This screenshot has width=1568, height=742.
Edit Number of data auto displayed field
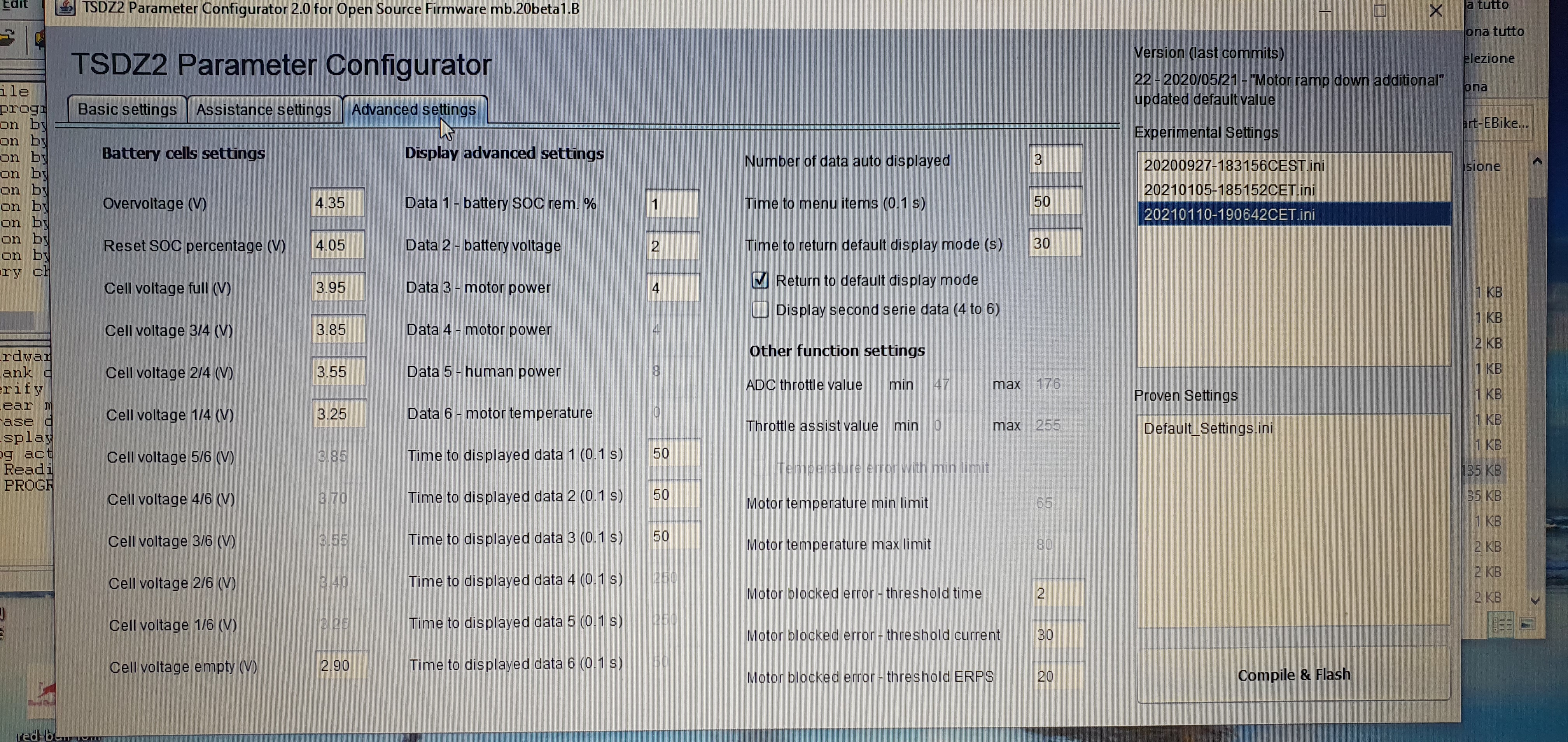1055,159
